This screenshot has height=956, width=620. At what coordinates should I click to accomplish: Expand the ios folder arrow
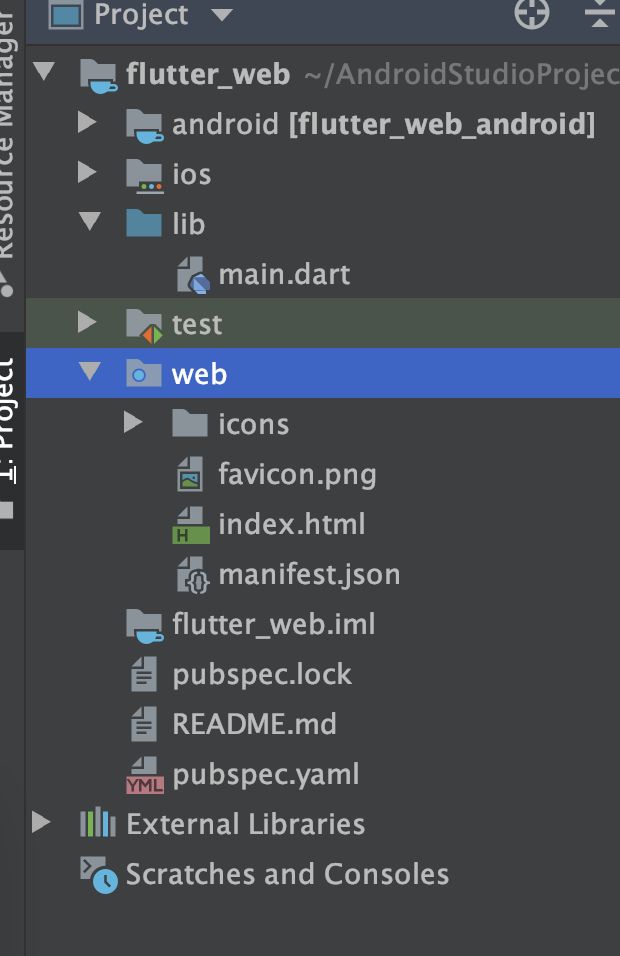point(88,173)
